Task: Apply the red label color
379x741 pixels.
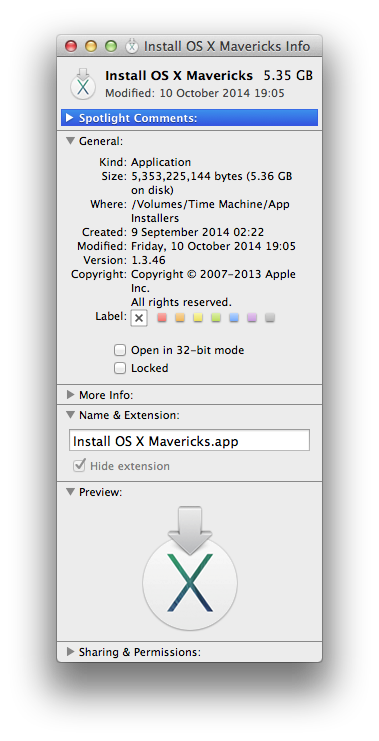Action: [162, 317]
